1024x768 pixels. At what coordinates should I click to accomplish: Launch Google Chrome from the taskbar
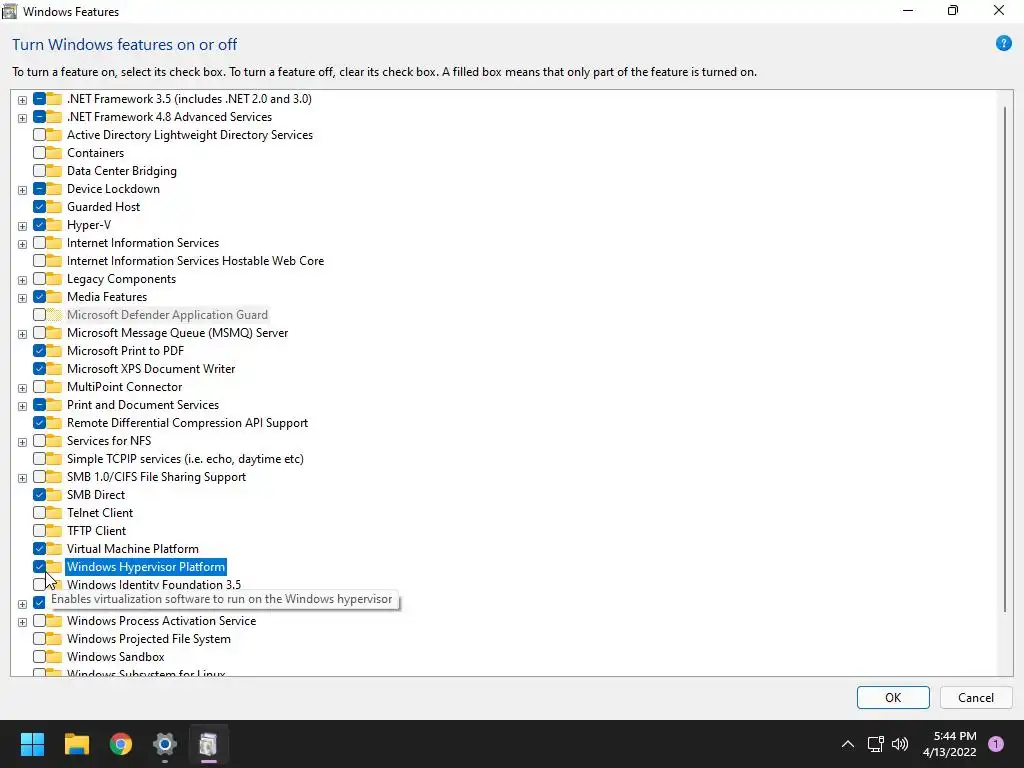point(121,744)
